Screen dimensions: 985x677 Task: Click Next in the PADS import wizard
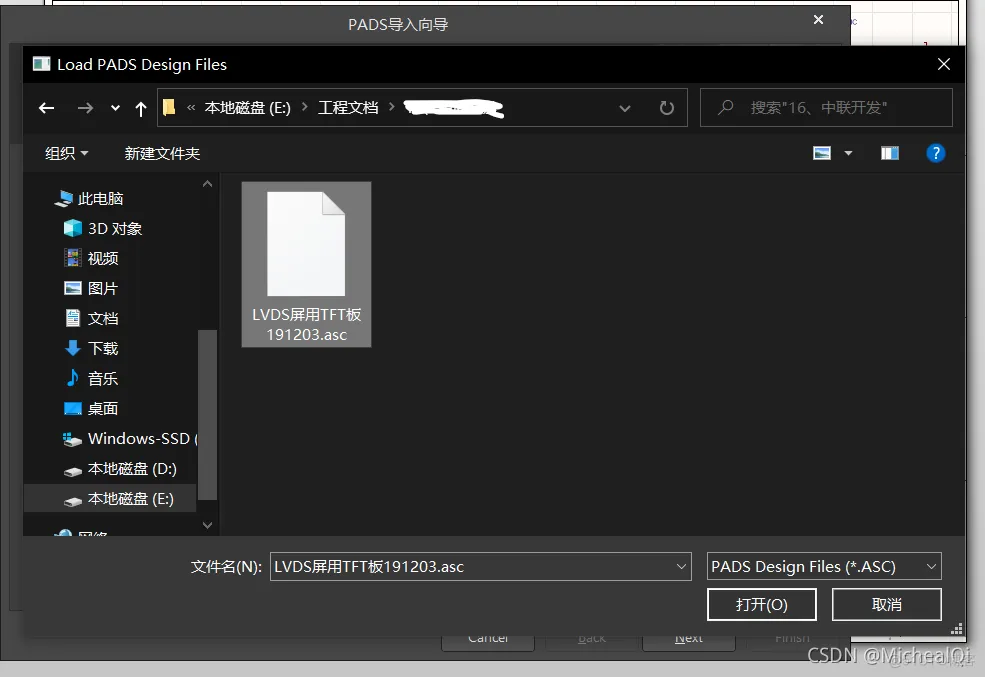688,640
